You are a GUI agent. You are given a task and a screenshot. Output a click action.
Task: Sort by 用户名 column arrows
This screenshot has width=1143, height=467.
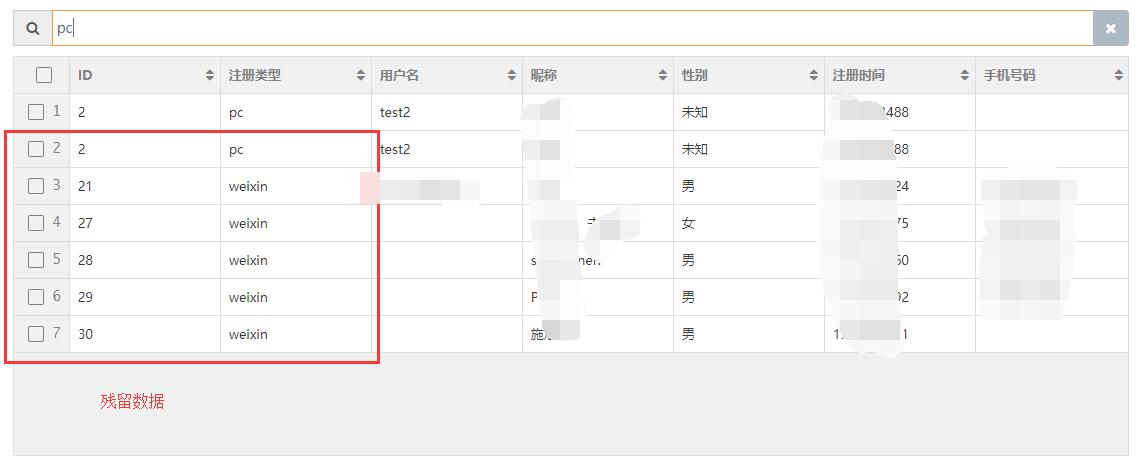click(x=512, y=75)
